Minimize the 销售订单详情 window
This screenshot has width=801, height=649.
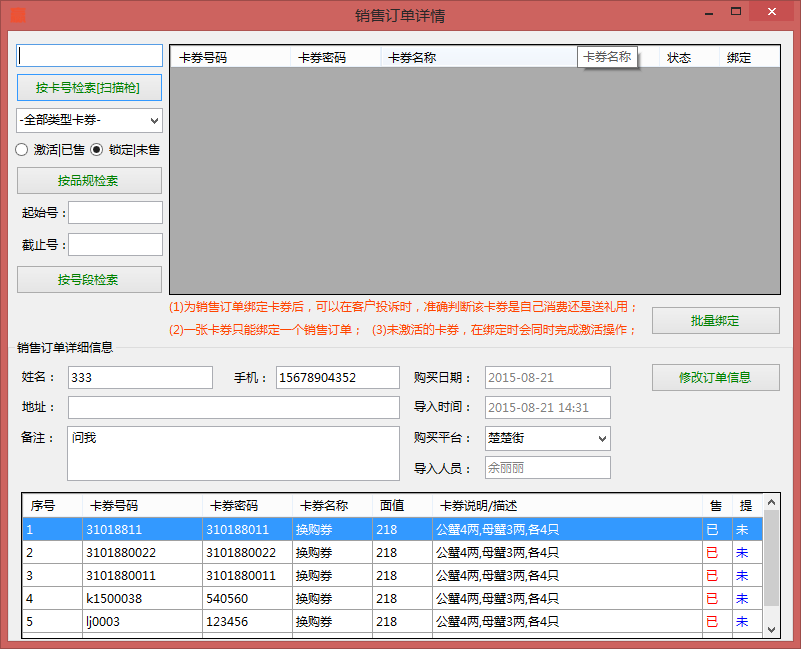click(x=709, y=12)
